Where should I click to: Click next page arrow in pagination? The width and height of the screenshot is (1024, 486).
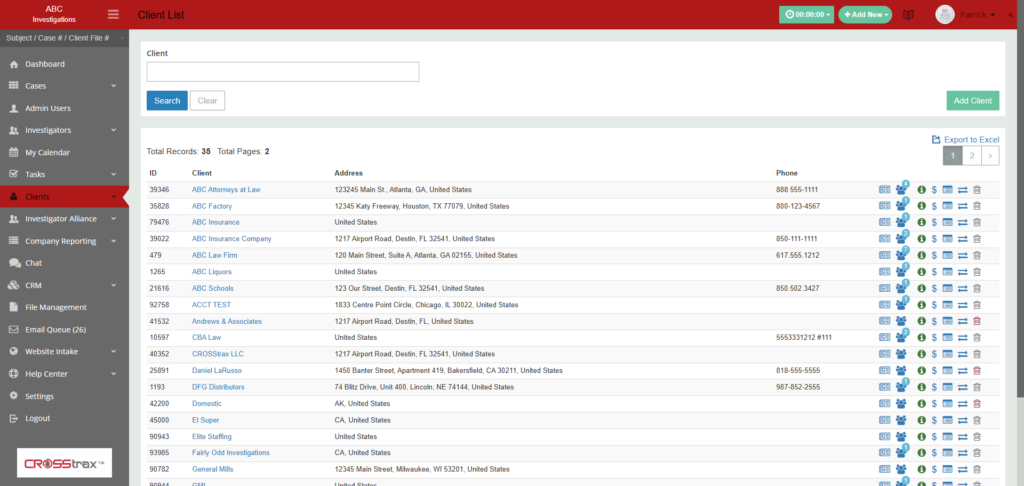pos(990,155)
